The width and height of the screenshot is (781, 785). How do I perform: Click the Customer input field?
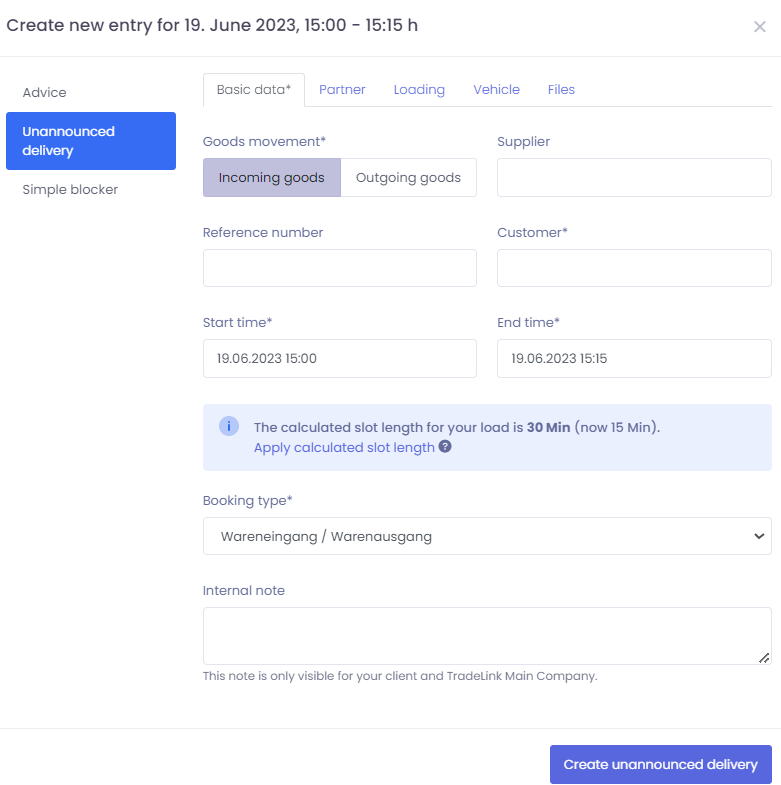coord(634,268)
